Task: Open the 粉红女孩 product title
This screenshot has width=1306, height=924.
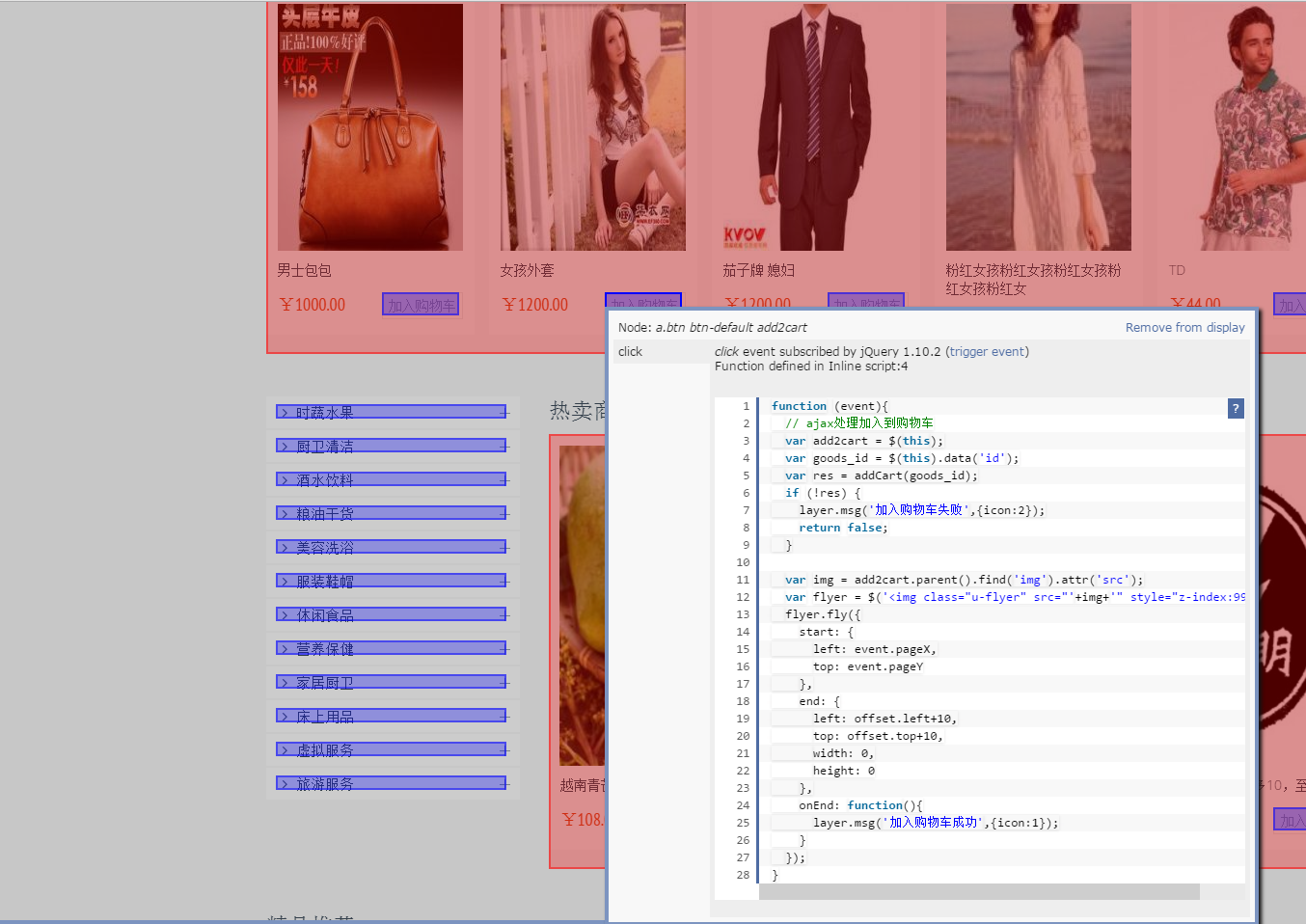Action: click(x=1033, y=280)
